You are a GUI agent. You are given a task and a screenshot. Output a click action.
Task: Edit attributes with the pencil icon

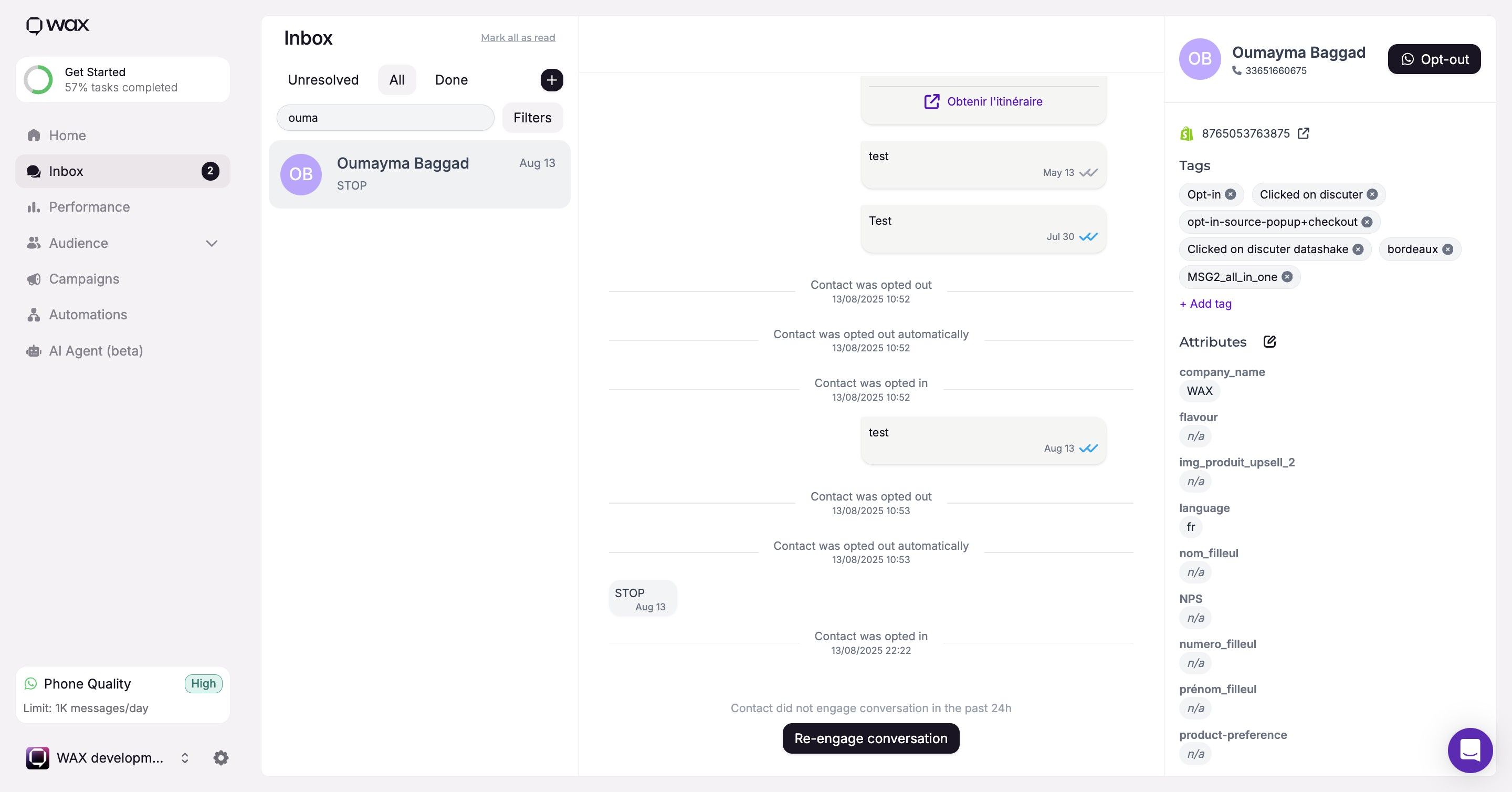pyautogui.click(x=1269, y=342)
